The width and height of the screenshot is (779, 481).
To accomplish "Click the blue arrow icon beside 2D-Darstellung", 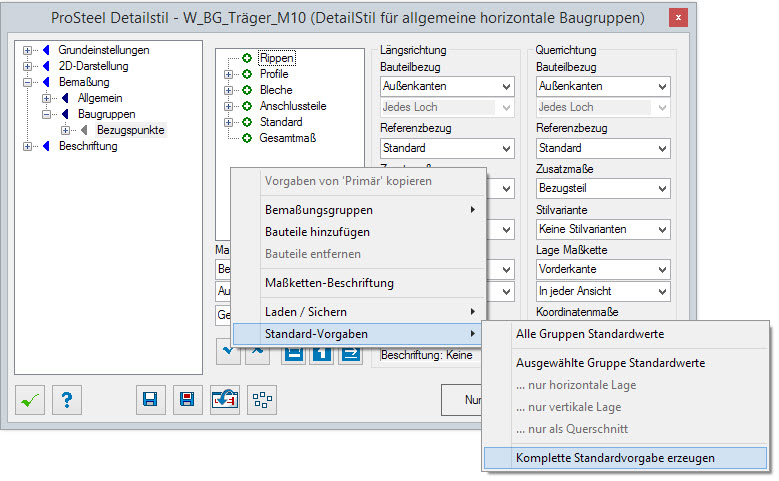I will coord(47,66).
